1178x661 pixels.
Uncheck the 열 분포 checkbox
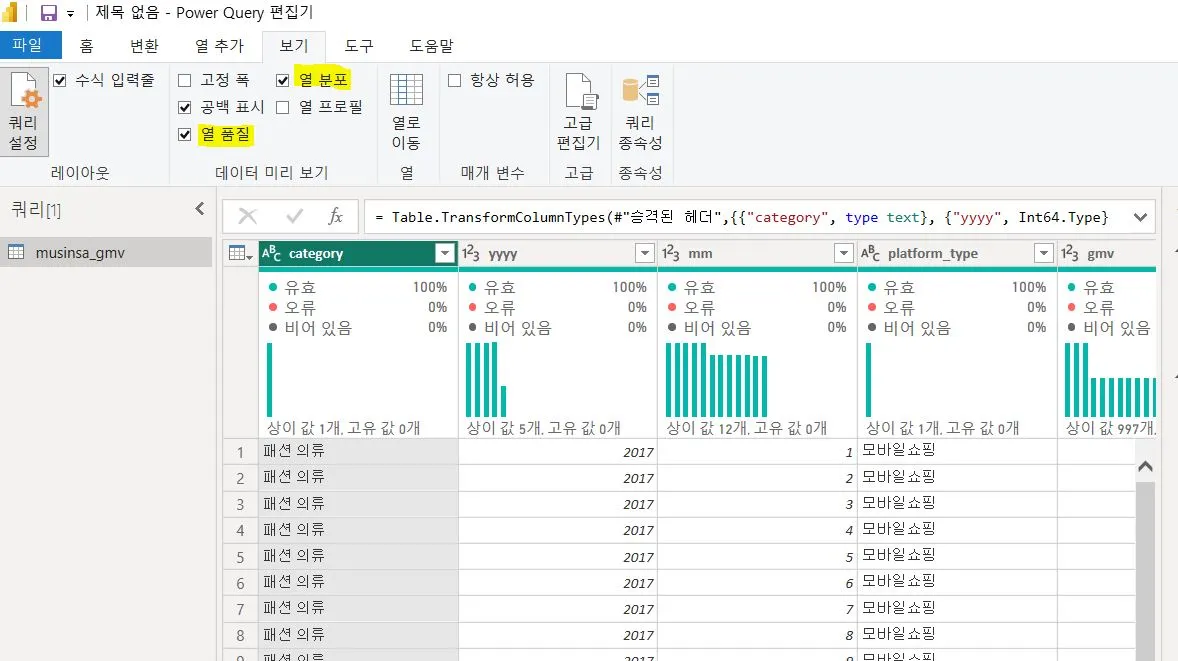coord(282,80)
